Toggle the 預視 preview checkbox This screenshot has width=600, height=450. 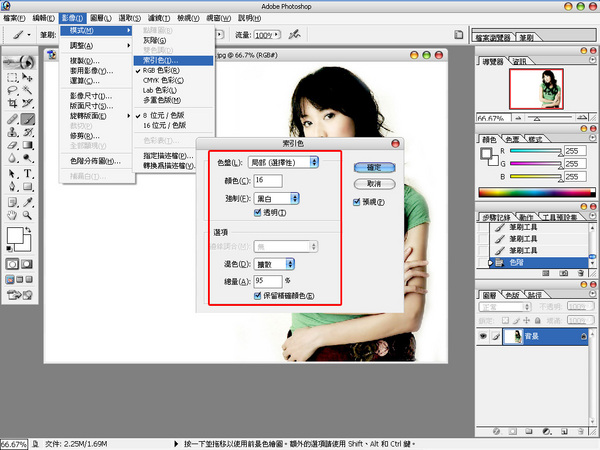pyautogui.click(x=356, y=202)
